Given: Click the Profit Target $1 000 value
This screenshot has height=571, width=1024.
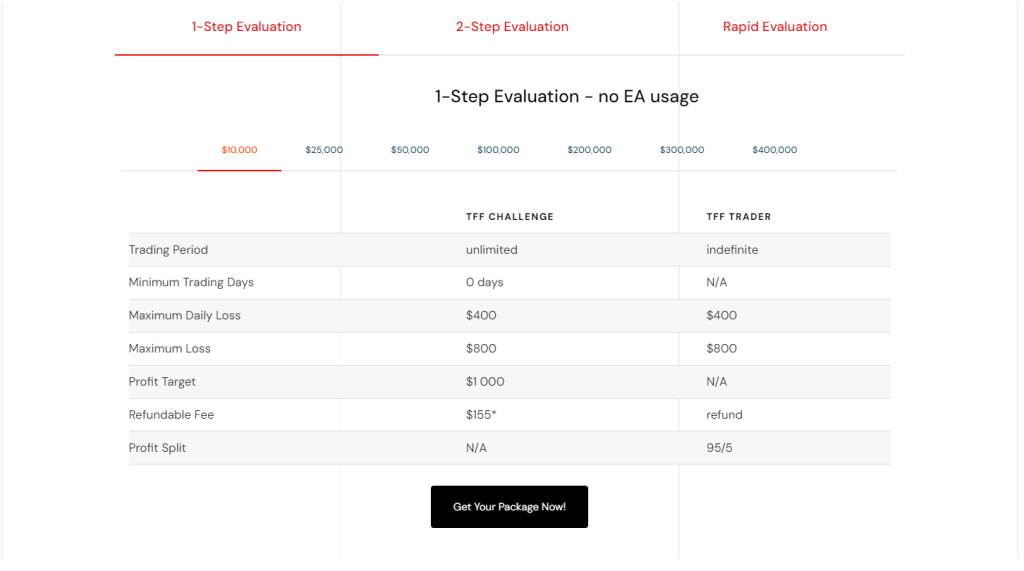Looking at the screenshot, I should click(485, 382).
